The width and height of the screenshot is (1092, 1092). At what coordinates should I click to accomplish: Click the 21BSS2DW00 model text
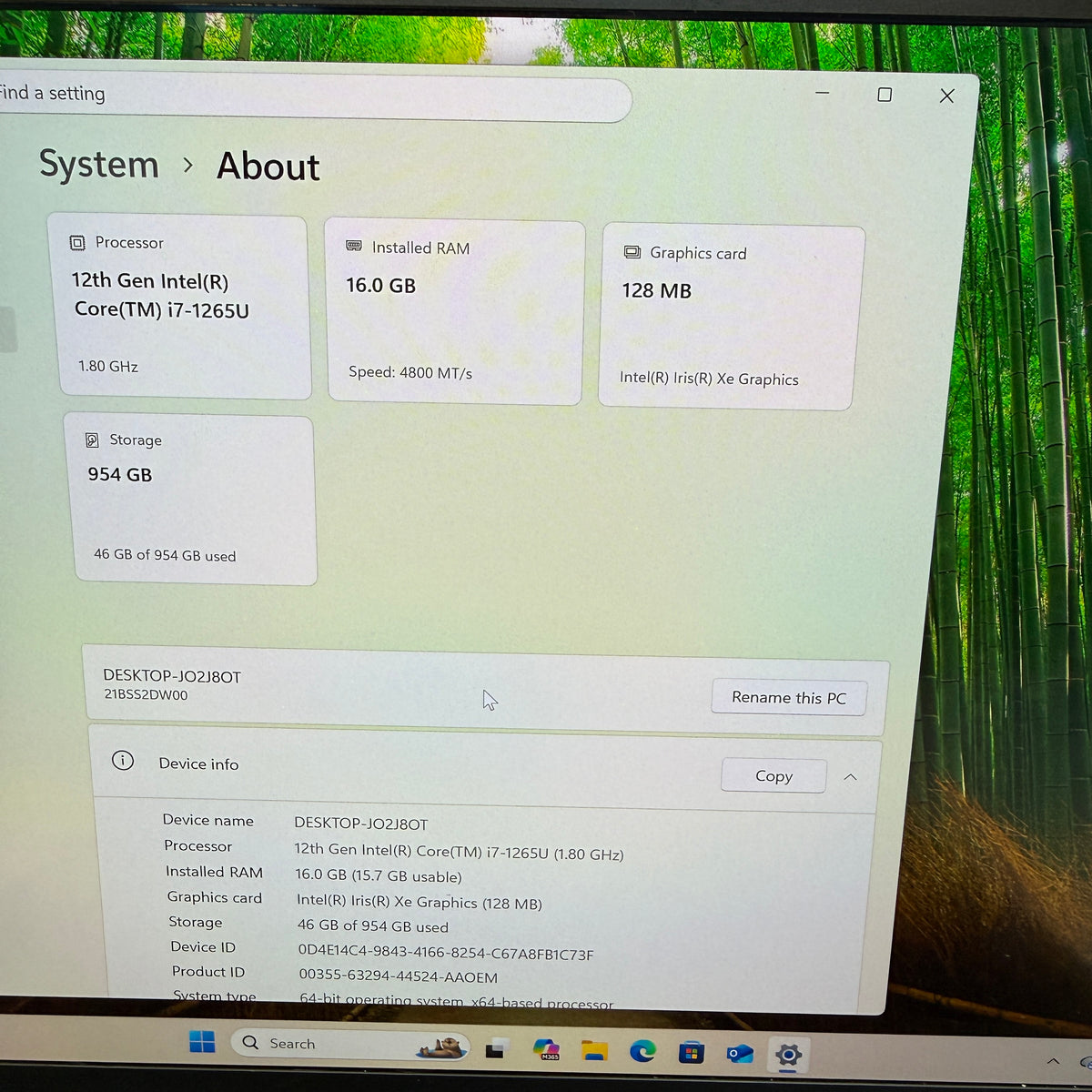point(146,694)
